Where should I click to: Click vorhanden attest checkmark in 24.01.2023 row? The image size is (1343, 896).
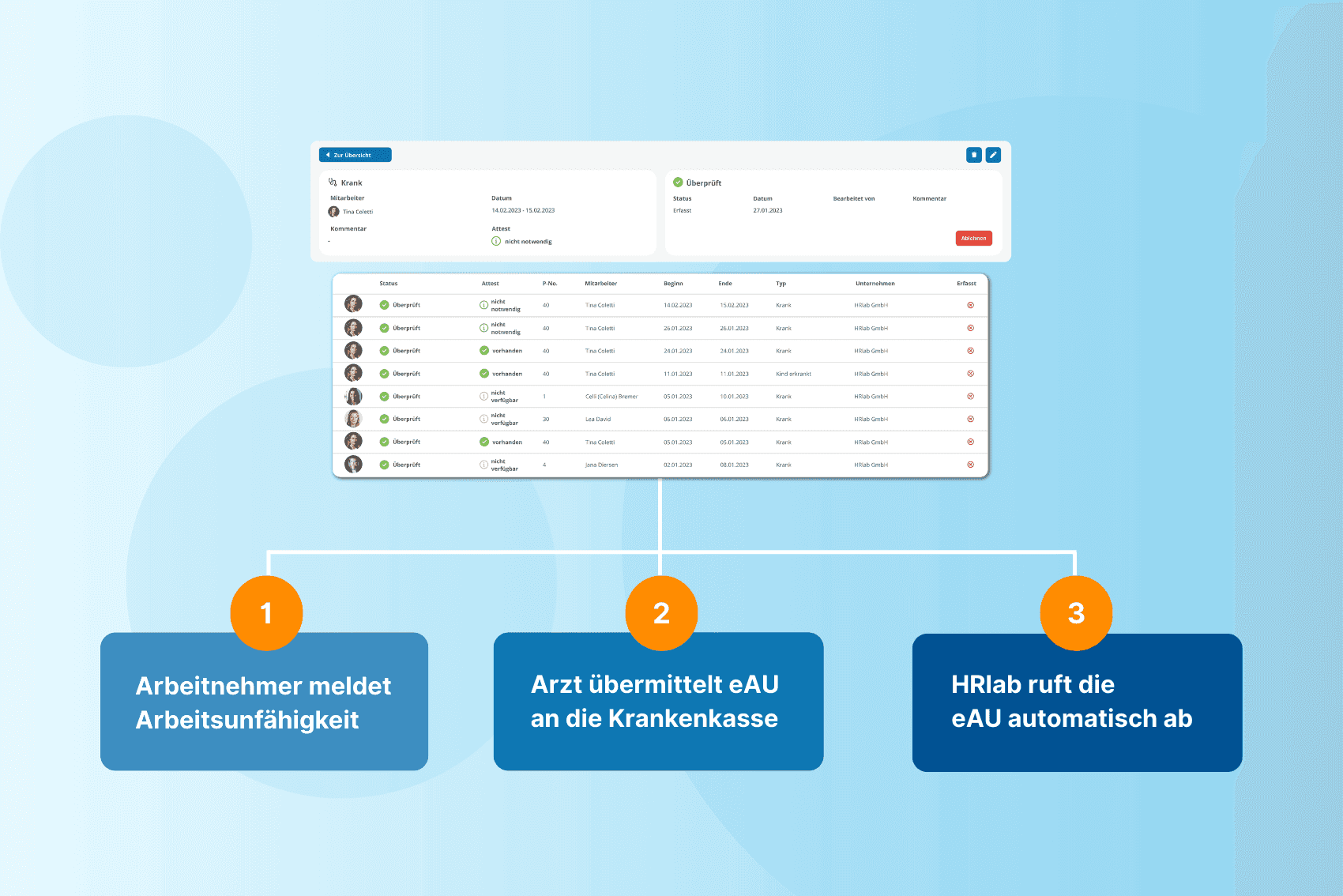tap(484, 351)
